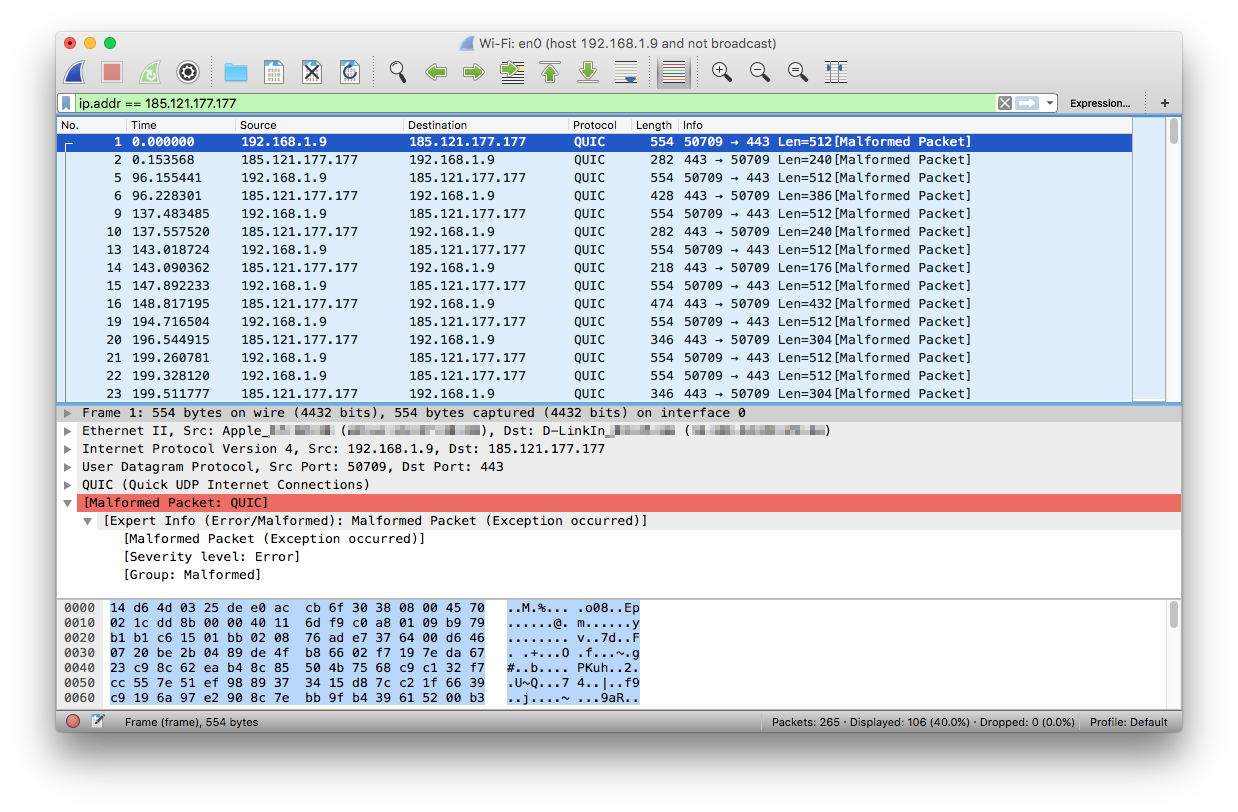Viewport: 1238px width, 812px height.
Task: Click the display filter input field
Action: coord(500,102)
